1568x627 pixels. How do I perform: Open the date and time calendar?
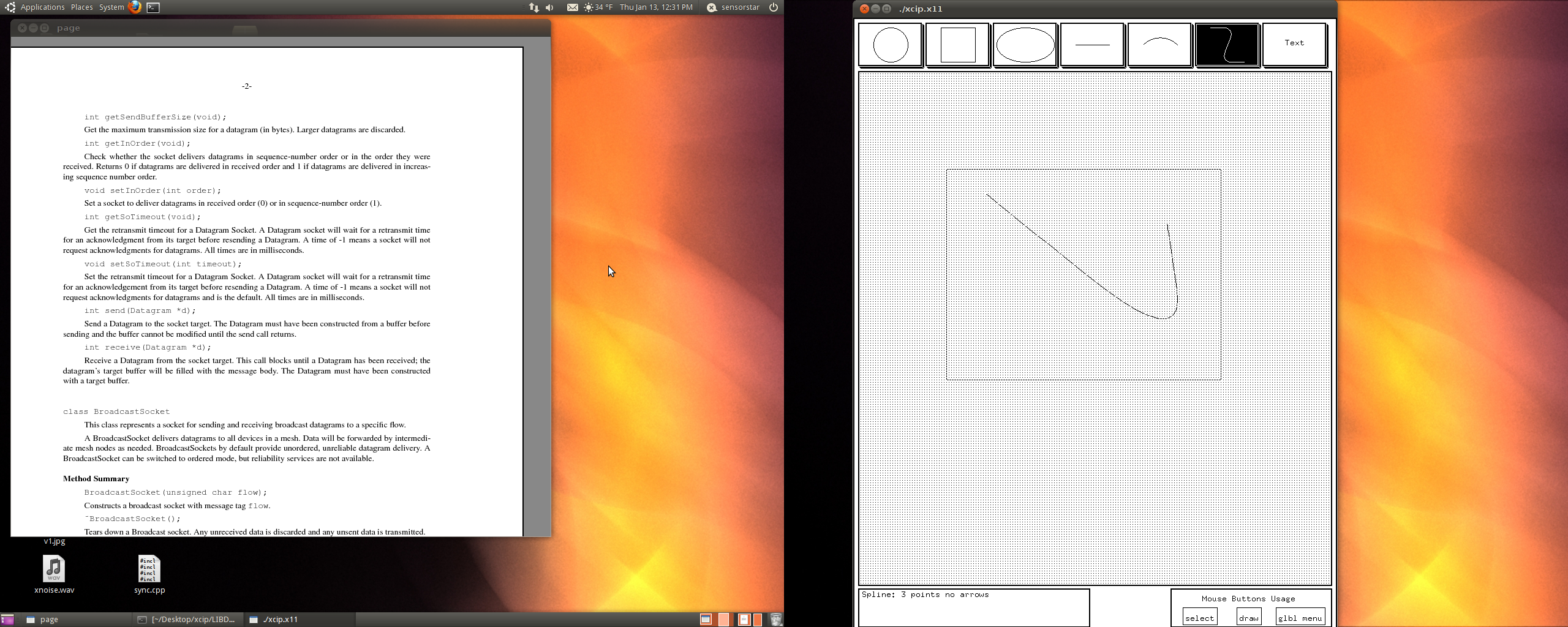coord(656,7)
